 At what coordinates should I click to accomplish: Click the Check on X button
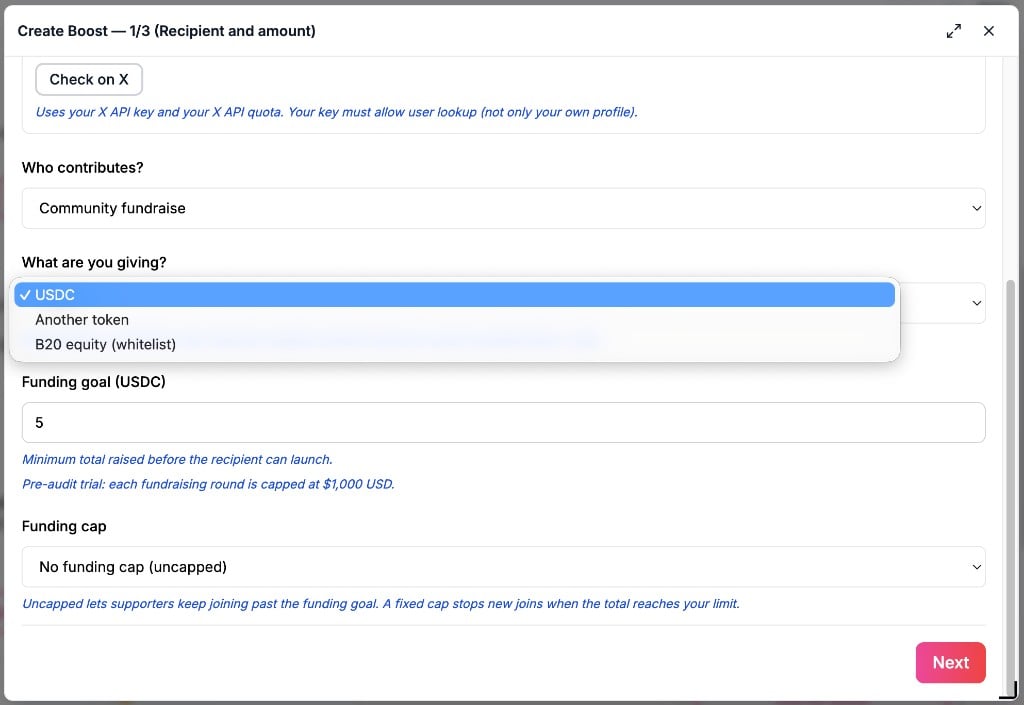pos(89,80)
